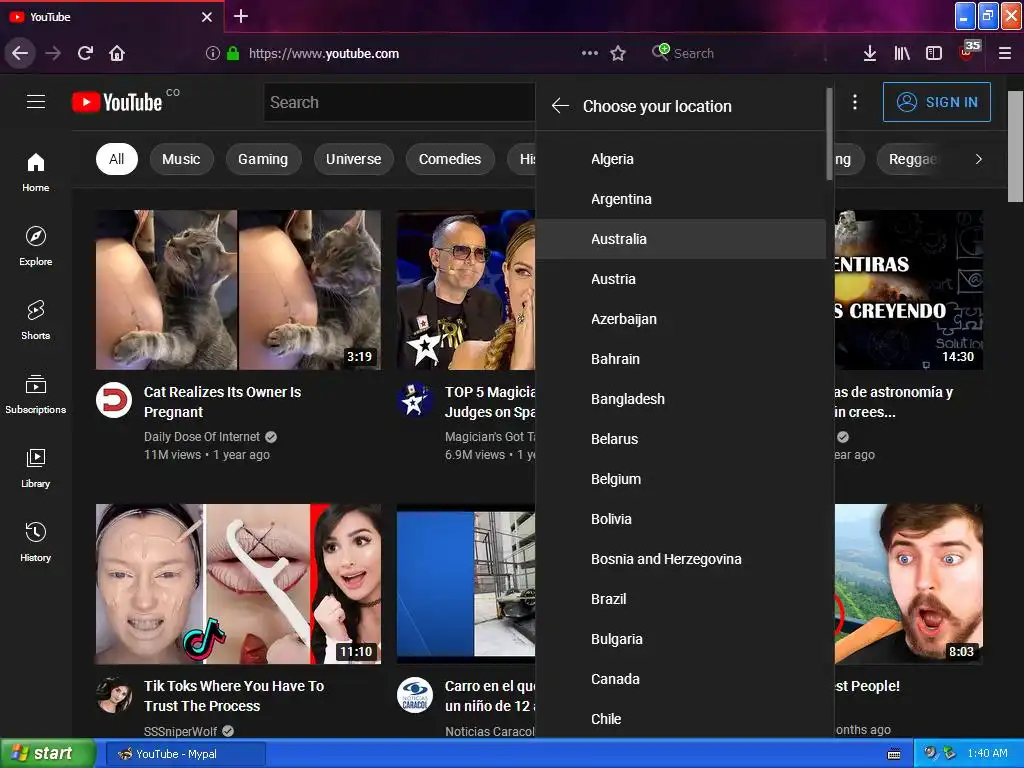Open the cat pregnant owner video thumbnail
This screenshot has width=1024, height=768.
(238, 290)
